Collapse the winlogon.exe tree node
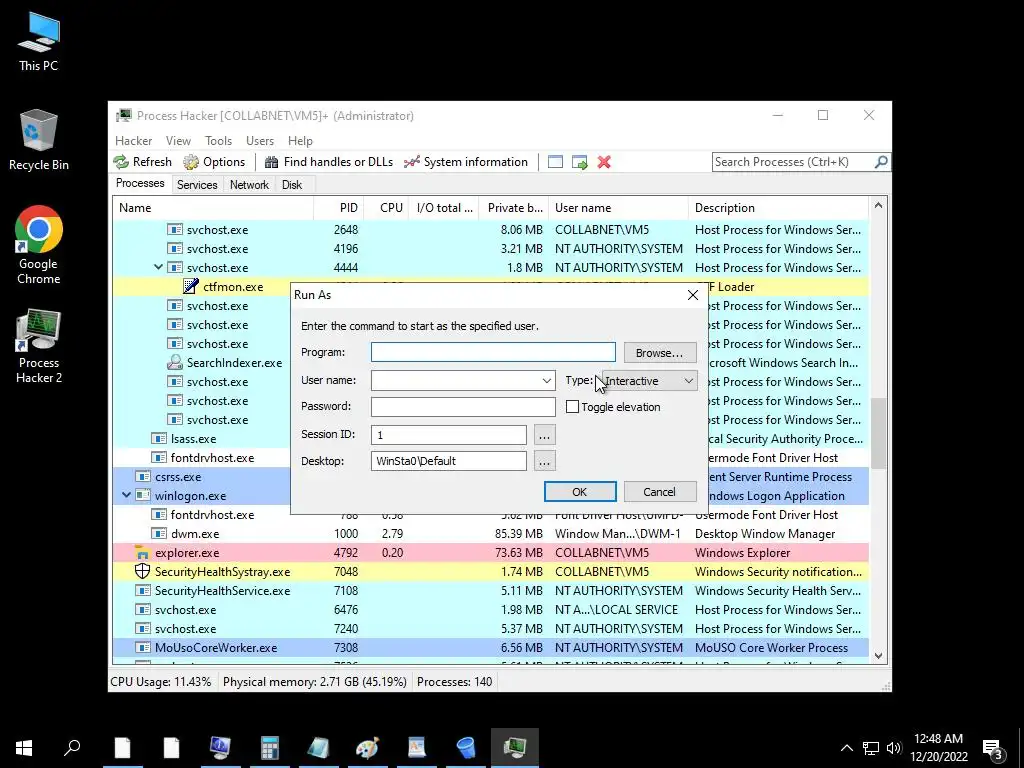1024x768 pixels. (126, 496)
